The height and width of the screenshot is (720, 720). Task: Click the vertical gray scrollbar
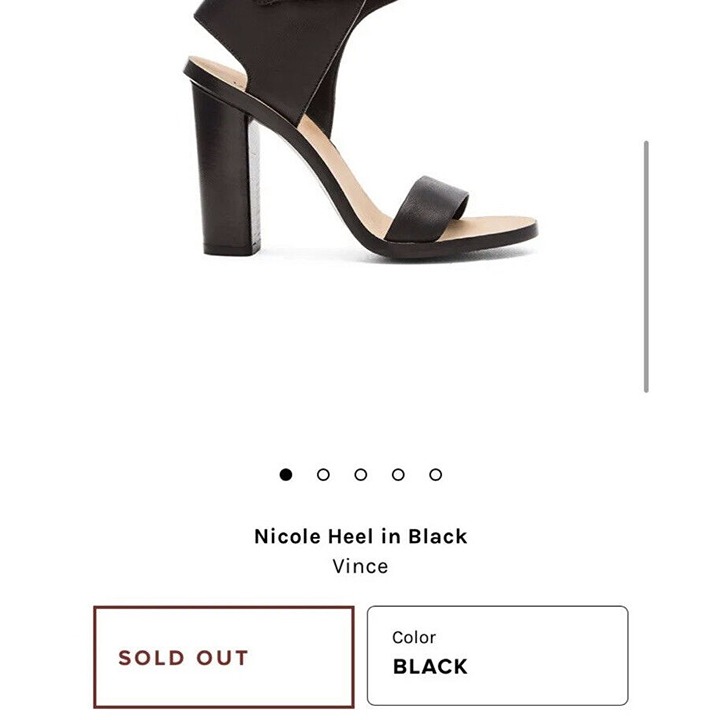pos(646,267)
